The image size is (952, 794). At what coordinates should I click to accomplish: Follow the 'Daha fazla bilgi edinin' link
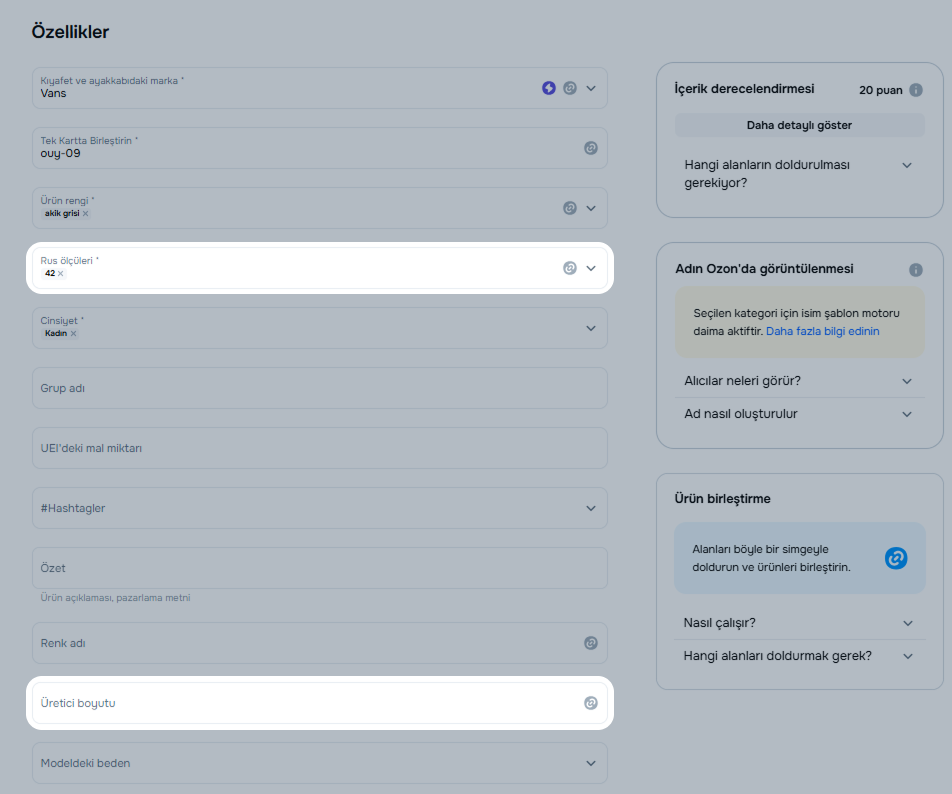(x=822, y=331)
